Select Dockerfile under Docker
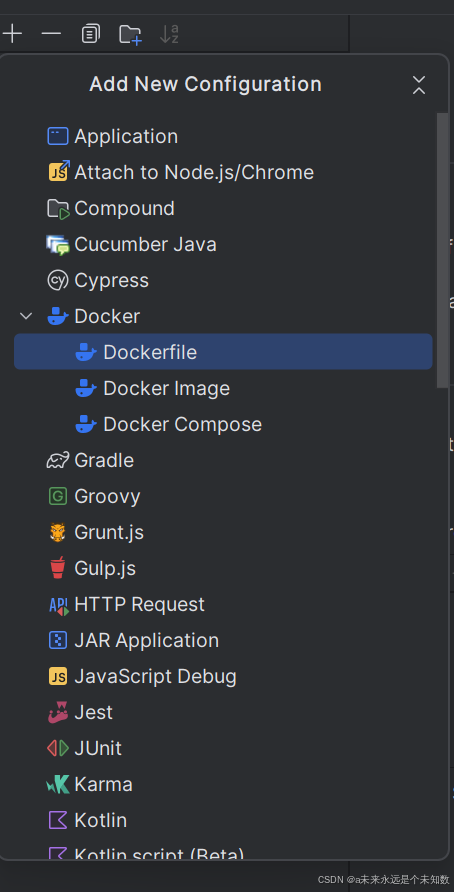 tap(223, 352)
